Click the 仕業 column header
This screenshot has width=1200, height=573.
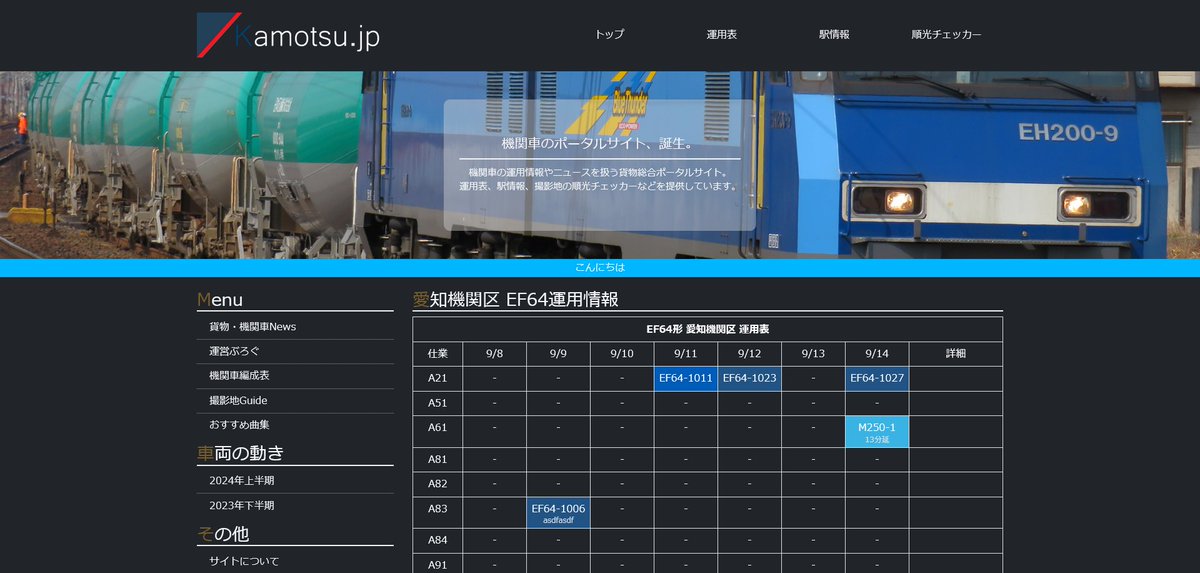point(438,354)
